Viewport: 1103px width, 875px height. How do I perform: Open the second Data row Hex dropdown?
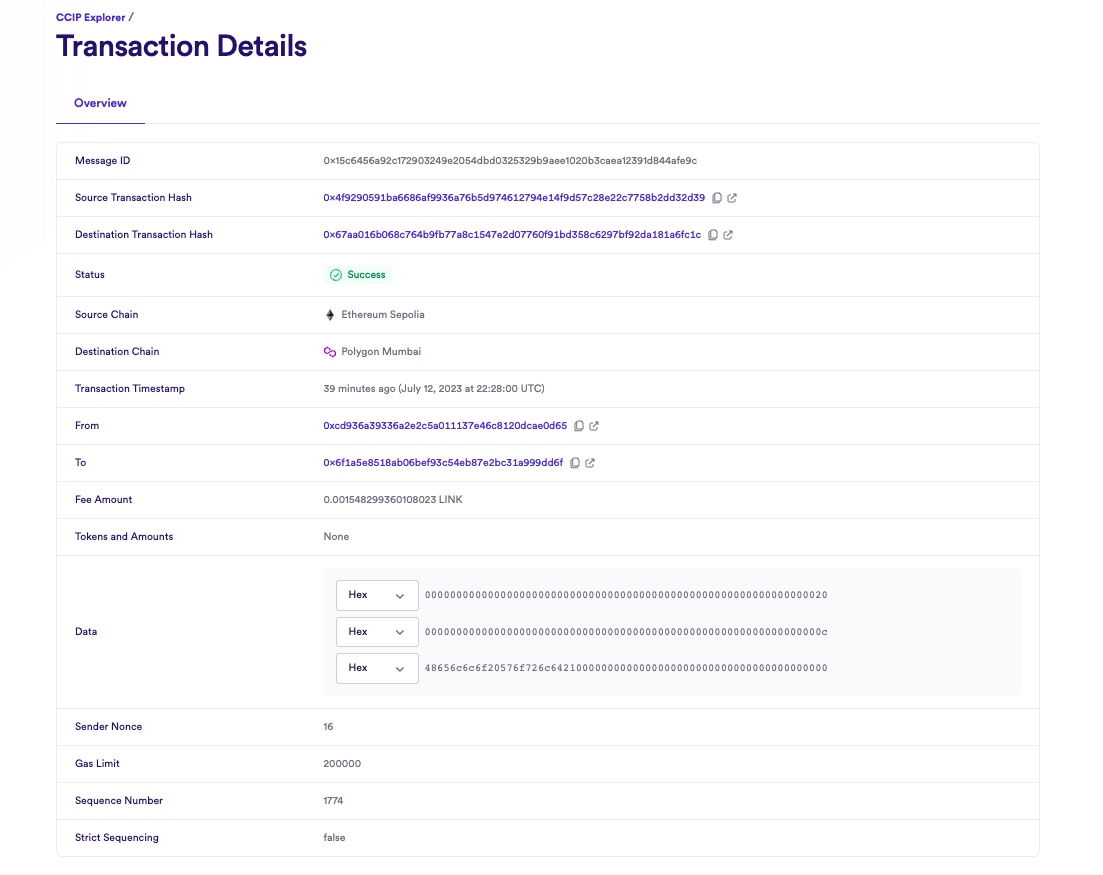[x=377, y=632]
